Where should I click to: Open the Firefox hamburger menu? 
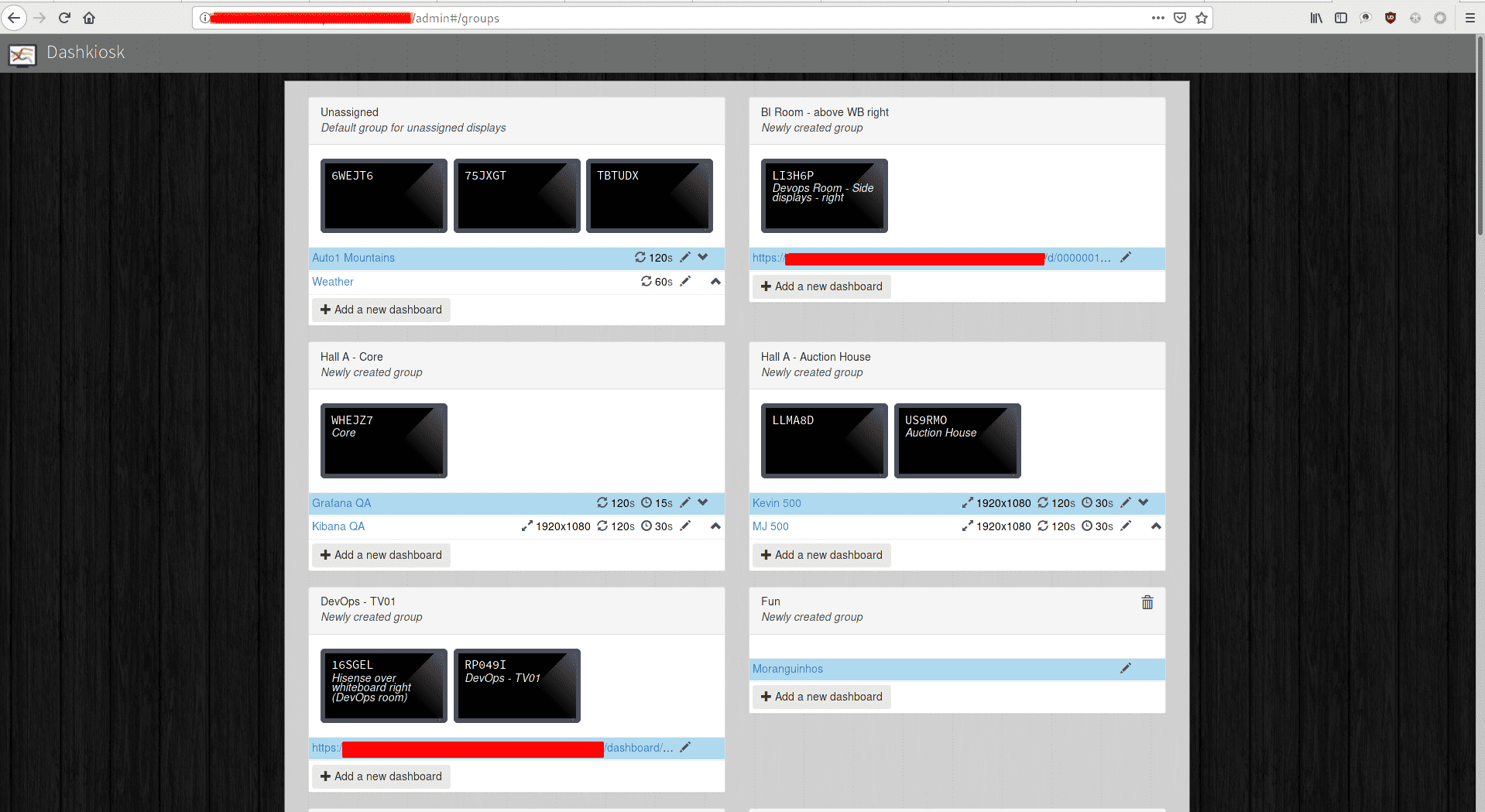1470,18
